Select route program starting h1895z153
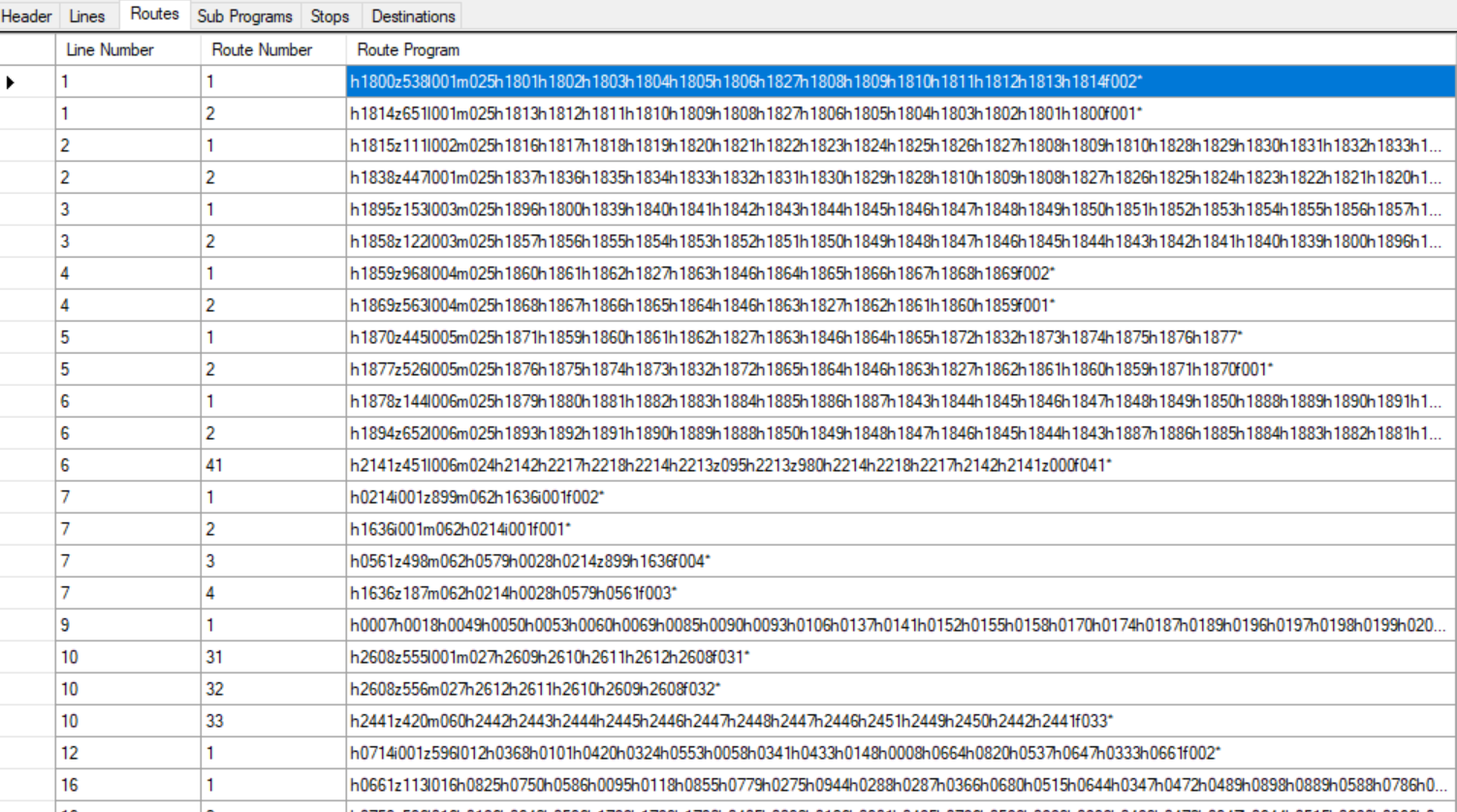 tap(902, 209)
